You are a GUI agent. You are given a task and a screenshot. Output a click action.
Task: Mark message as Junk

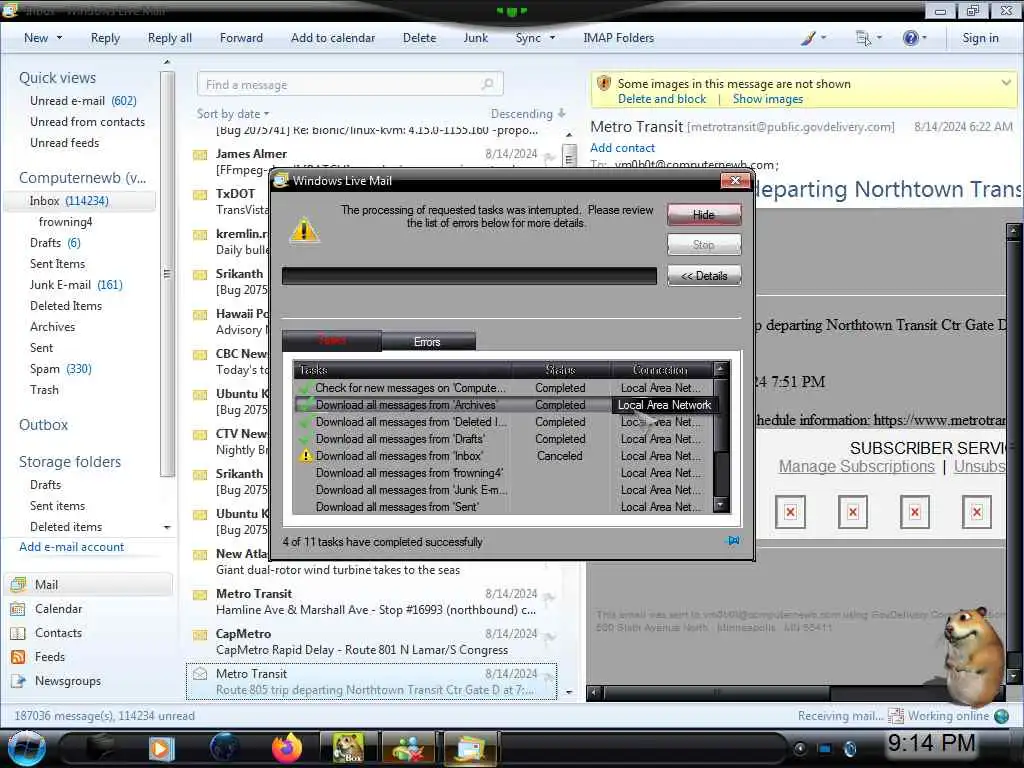click(475, 38)
